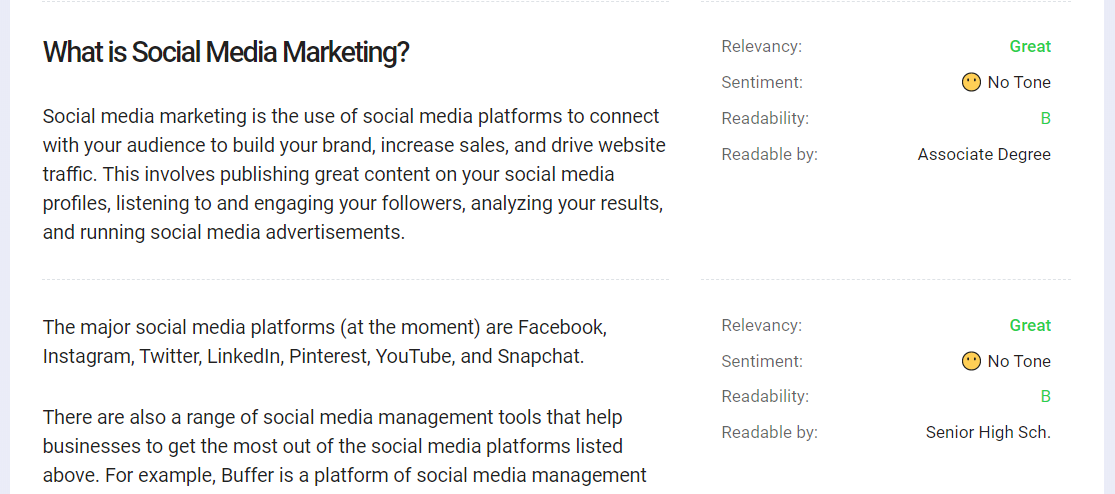This screenshot has width=1115, height=494.
Task: Click the Relevancy label beside the main heading
Action: pyautogui.click(x=762, y=47)
